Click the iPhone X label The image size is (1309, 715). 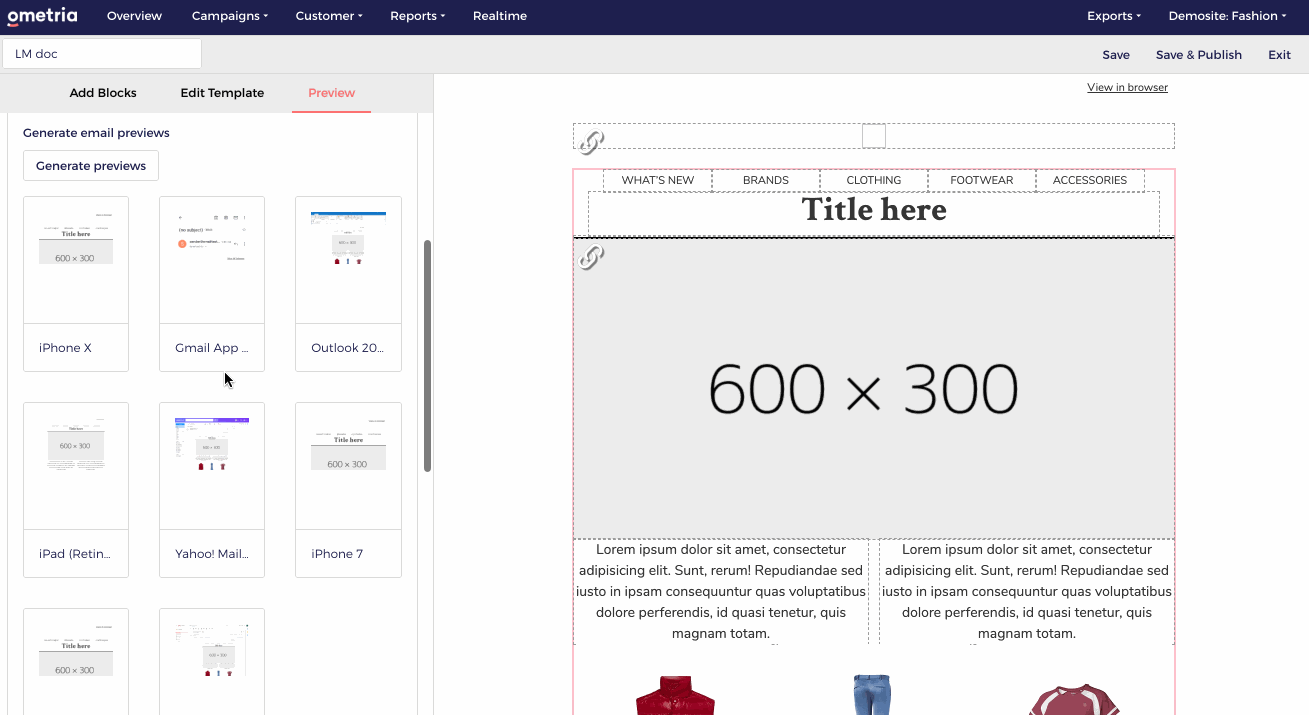pos(65,348)
